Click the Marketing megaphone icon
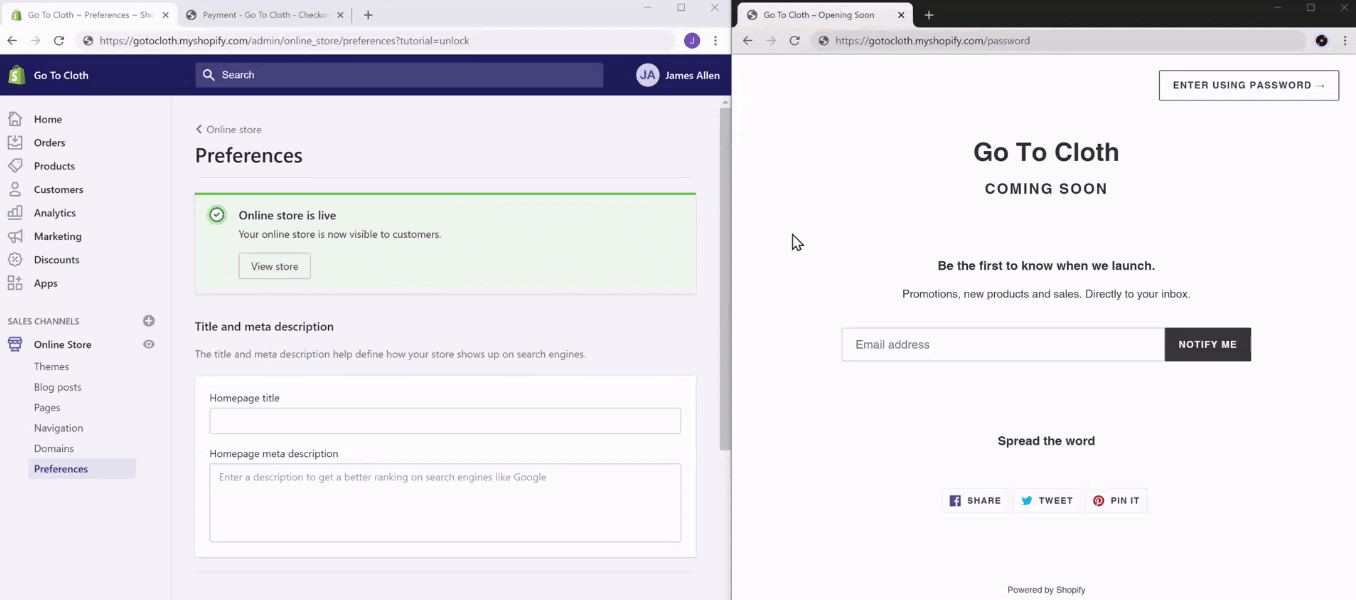Screen dimensions: 1356x600 (15, 236)
